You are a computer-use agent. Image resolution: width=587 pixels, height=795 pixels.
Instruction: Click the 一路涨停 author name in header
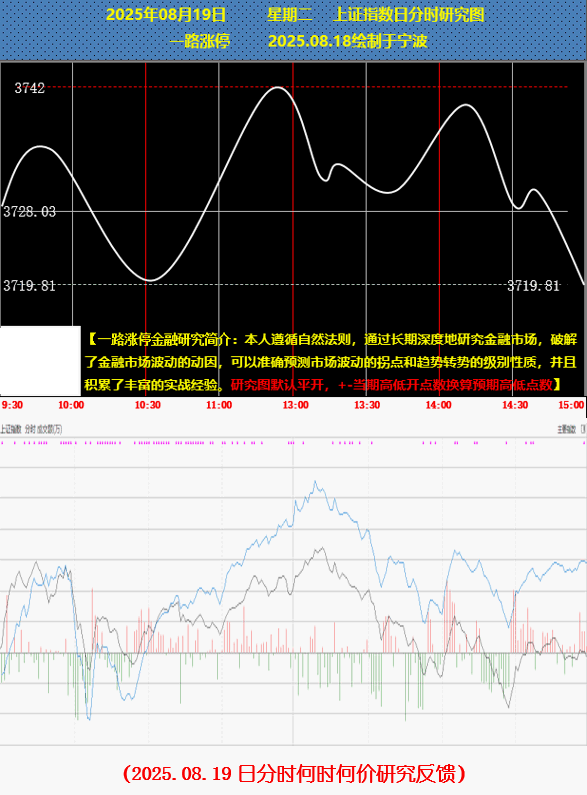pyautogui.click(x=199, y=41)
